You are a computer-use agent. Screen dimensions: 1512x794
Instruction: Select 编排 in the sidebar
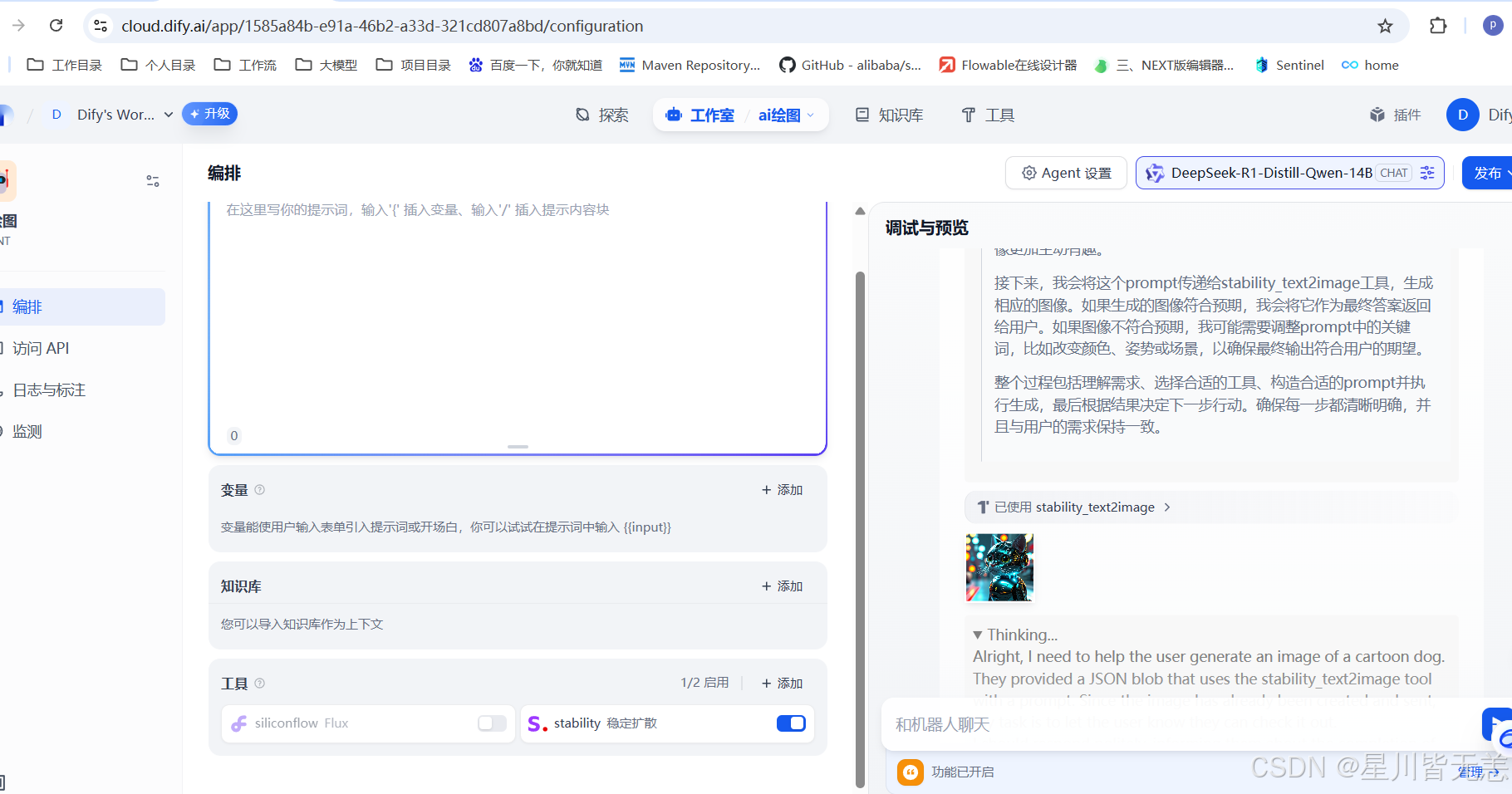(x=81, y=306)
